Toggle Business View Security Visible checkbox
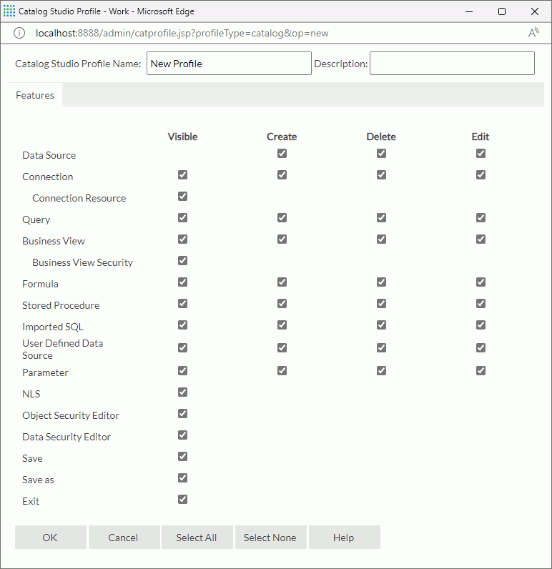552x569 pixels. click(x=183, y=261)
